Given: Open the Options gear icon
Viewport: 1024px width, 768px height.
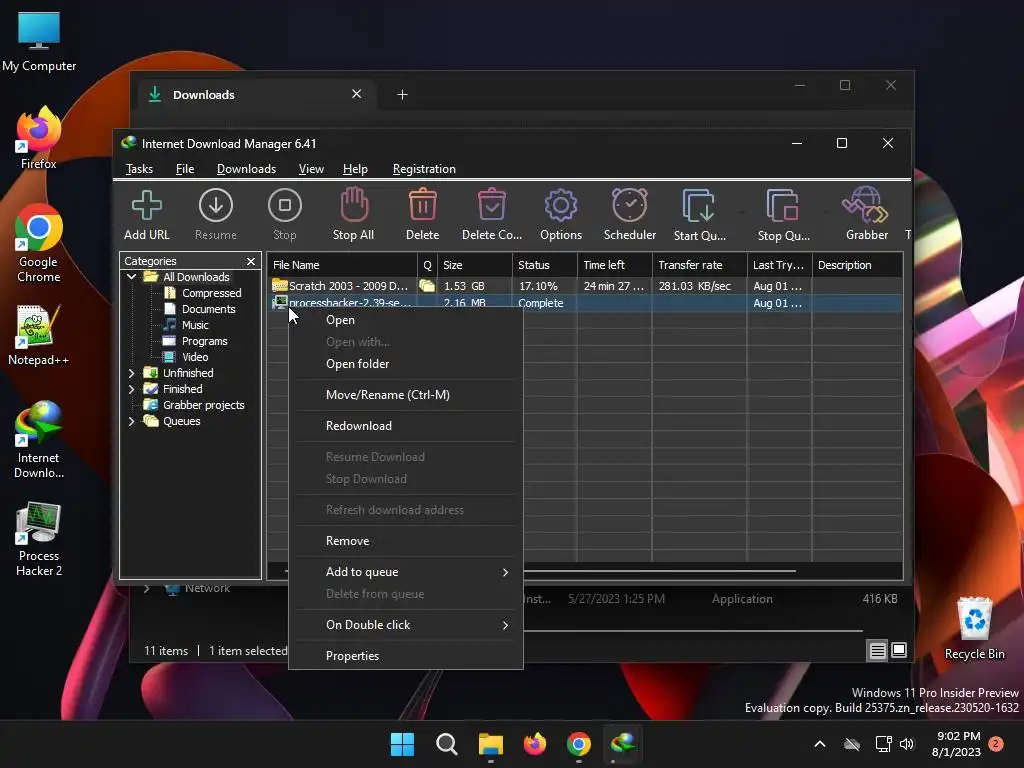Looking at the screenshot, I should [561, 205].
